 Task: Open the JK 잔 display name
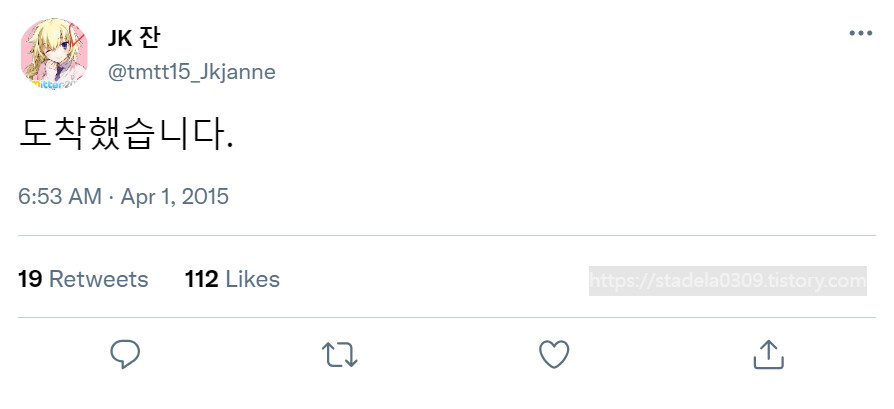coord(134,38)
